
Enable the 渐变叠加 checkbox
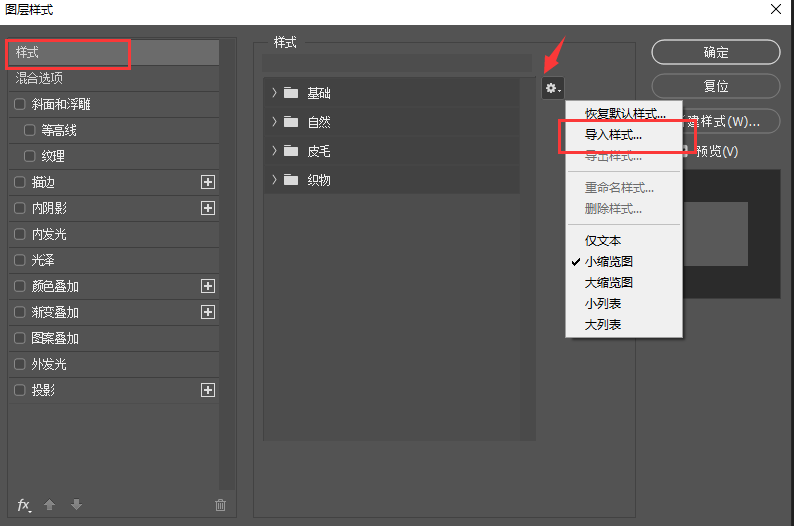pos(20,312)
